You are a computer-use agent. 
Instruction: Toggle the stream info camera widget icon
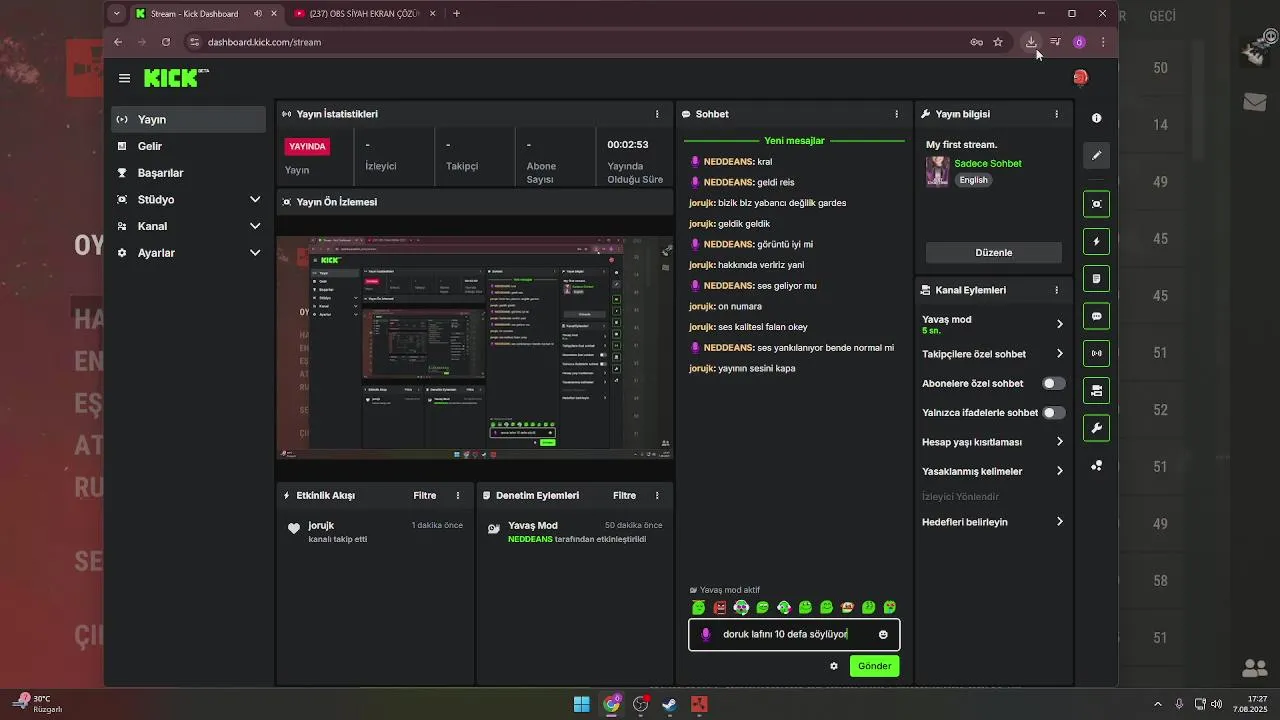click(x=1096, y=390)
